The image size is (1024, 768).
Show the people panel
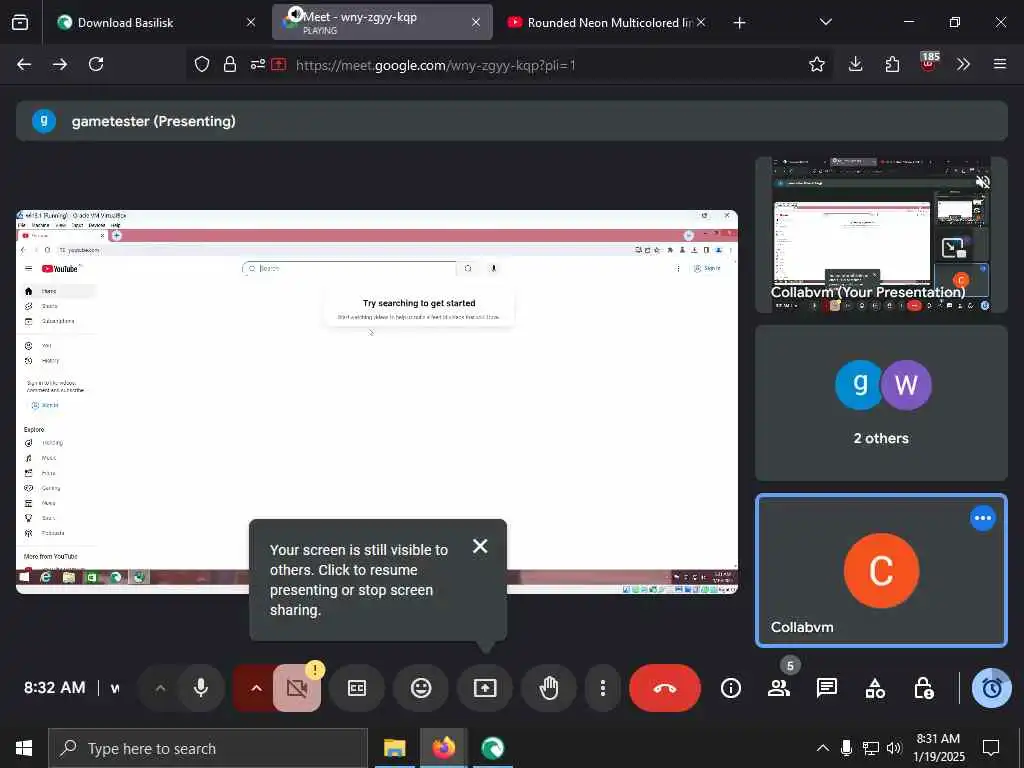pos(778,688)
